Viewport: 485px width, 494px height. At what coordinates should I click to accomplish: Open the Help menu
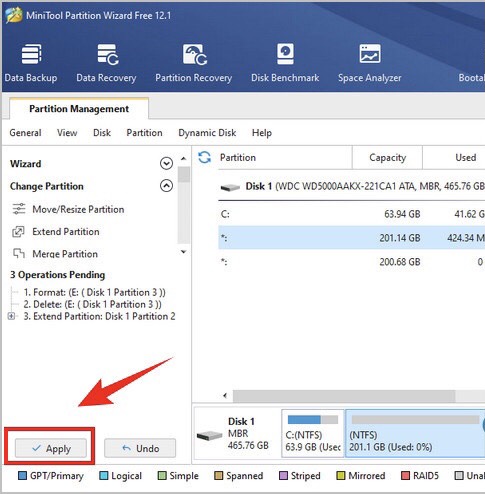click(262, 133)
